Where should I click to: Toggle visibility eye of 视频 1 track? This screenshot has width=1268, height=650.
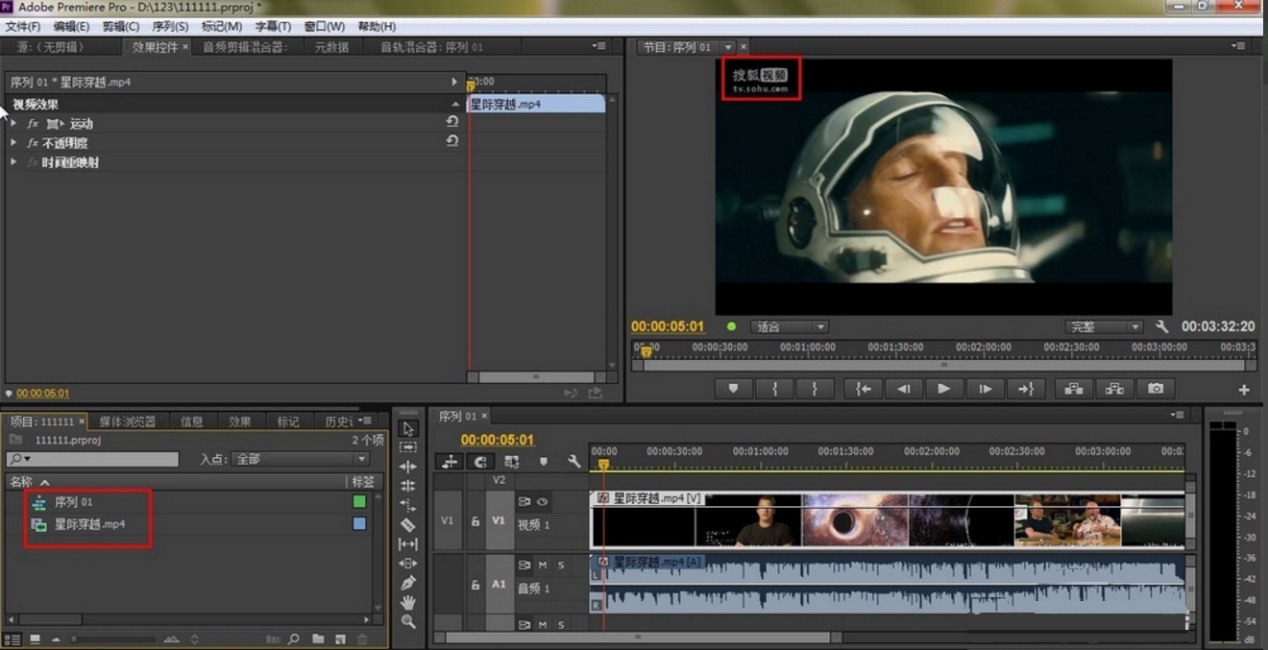pyautogui.click(x=543, y=501)
